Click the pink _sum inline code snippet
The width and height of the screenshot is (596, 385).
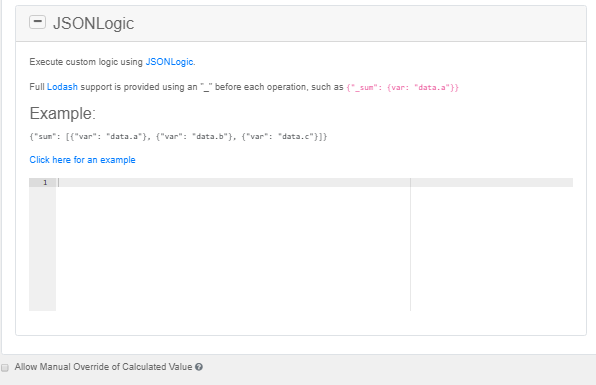[403, 87]
